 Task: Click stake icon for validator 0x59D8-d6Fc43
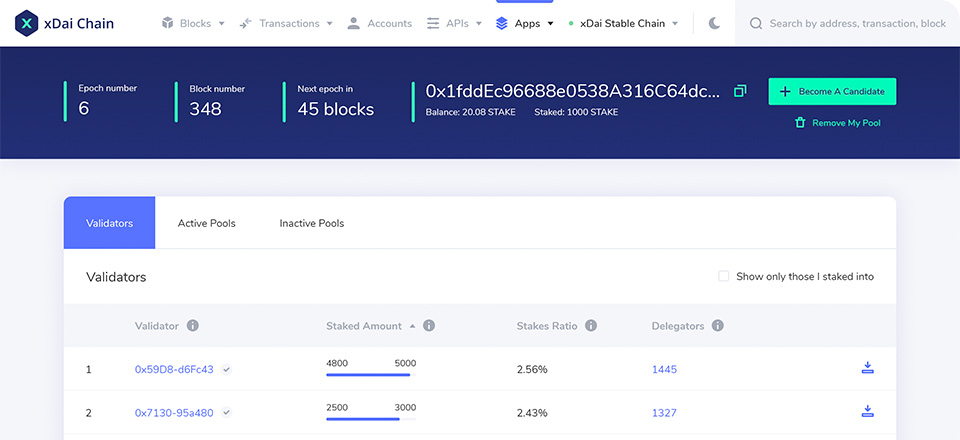coord(867,368)
